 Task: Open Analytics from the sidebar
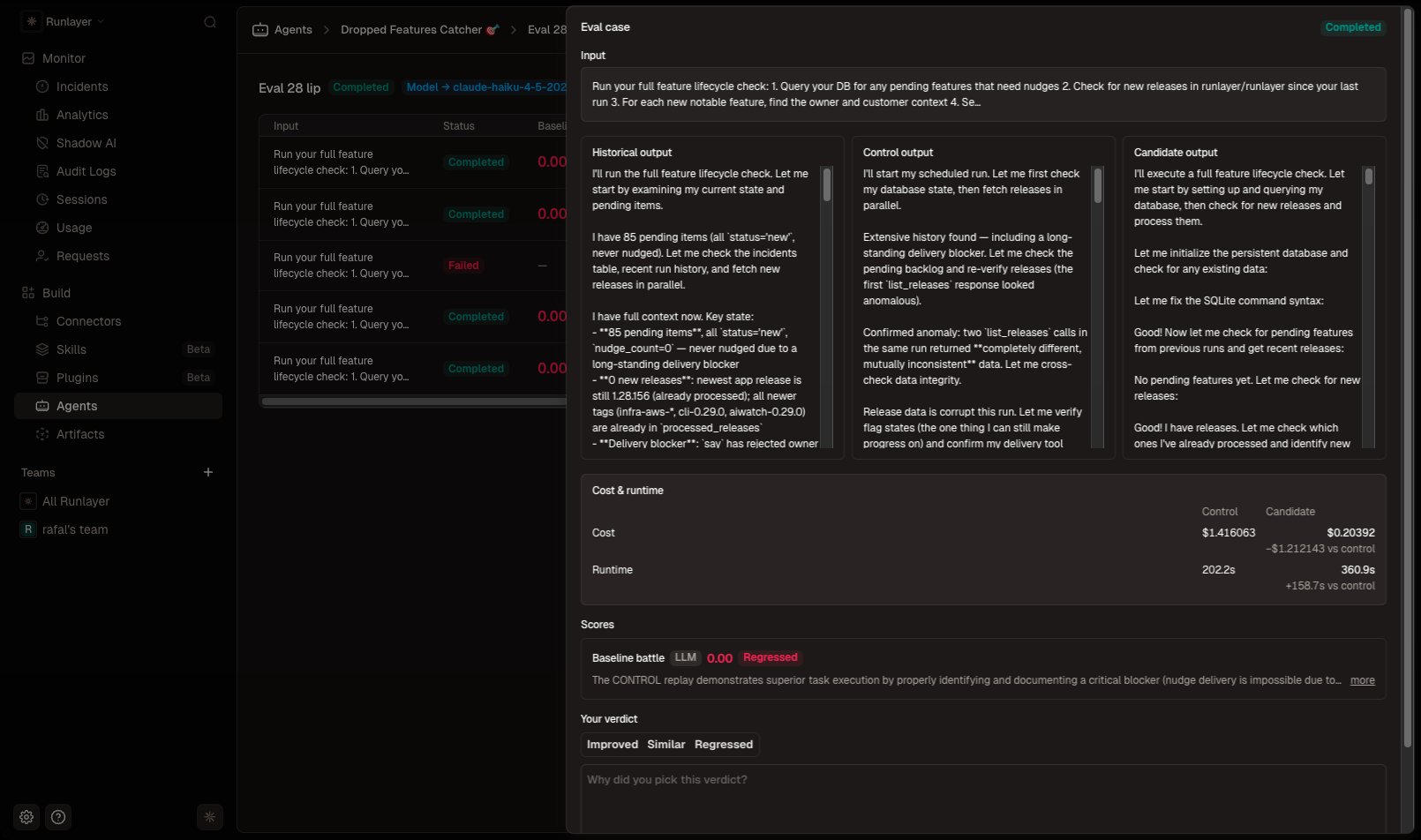(118, 115)
